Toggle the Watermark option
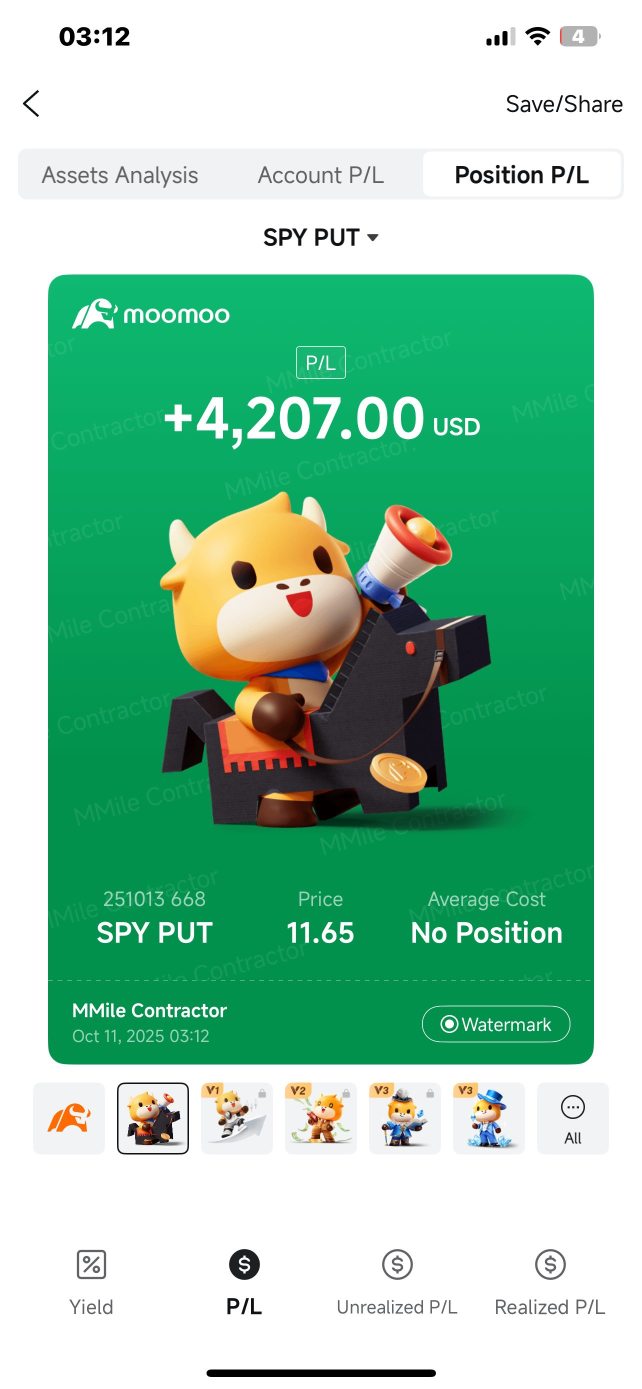Viewport: 642px width, 1389px height. (496, 1024)
